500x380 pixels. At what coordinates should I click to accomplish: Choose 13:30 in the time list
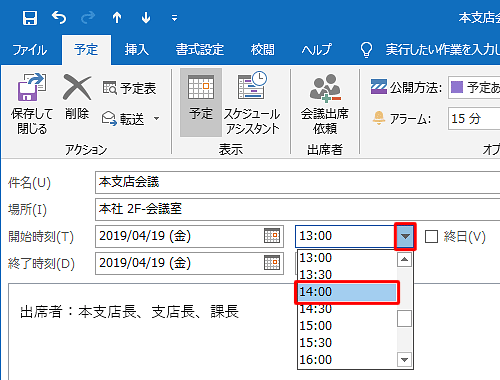coord(347,275)
